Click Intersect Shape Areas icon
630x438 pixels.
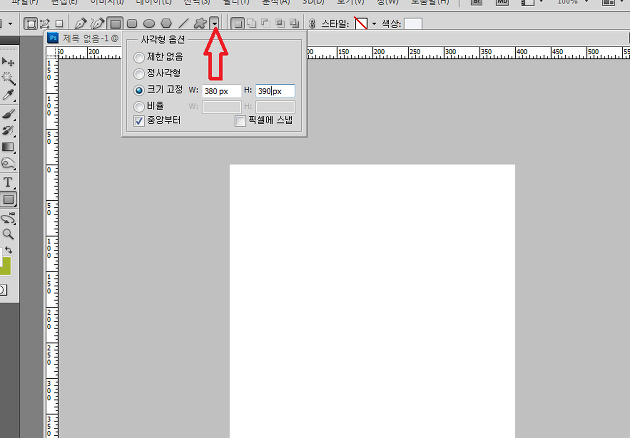click(280, 24)
